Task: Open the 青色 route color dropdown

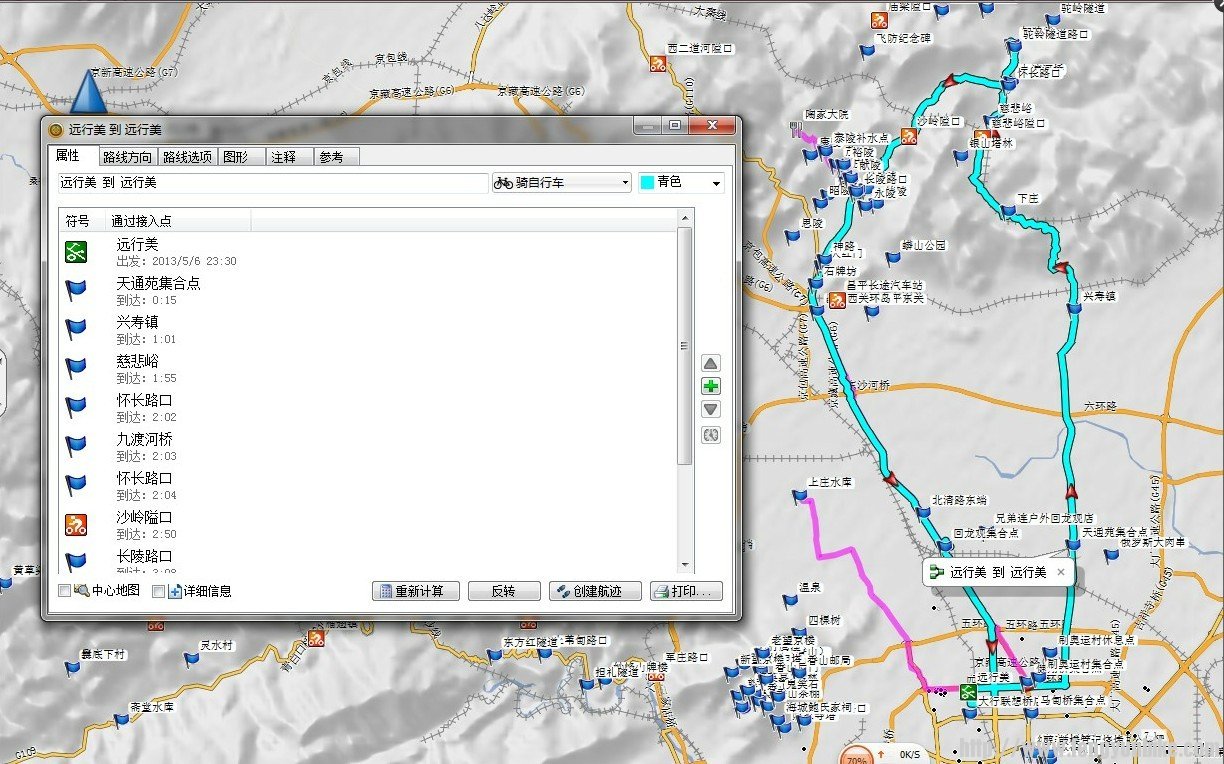Action: [x=715, y=182]
